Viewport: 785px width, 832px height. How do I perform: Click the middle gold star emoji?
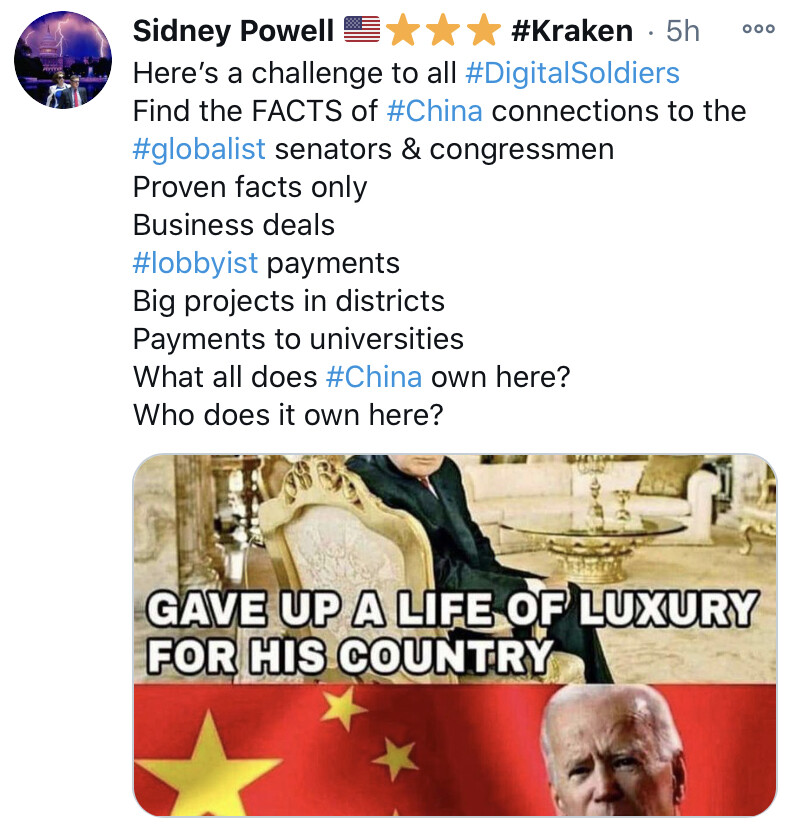coord(443,30)
